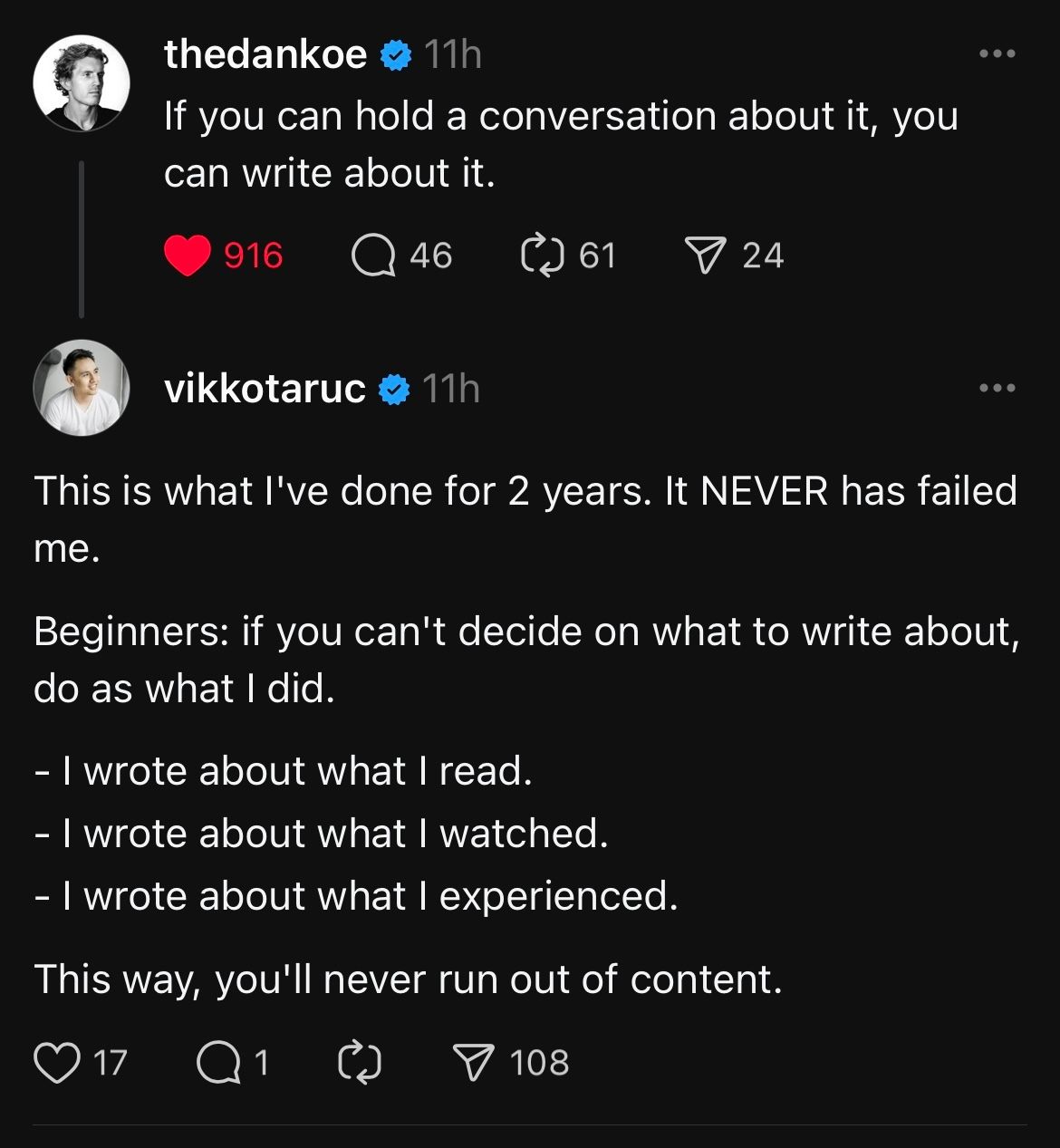Click vikkotaruc's blue verified badge
The height and width of the screenshot is (1148, 1060).
[x=394, y=390]
